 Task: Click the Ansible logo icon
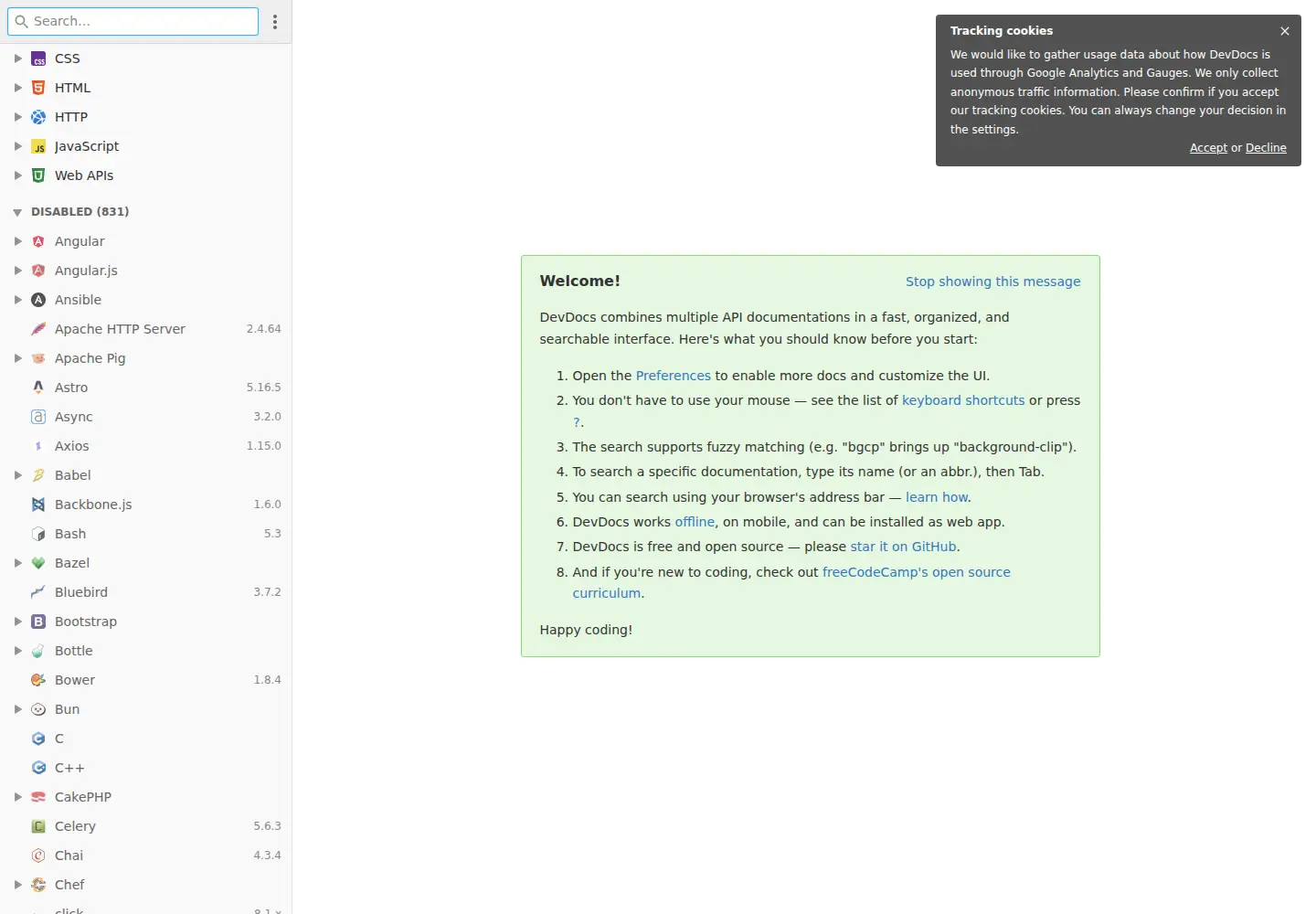coord(38,300)
